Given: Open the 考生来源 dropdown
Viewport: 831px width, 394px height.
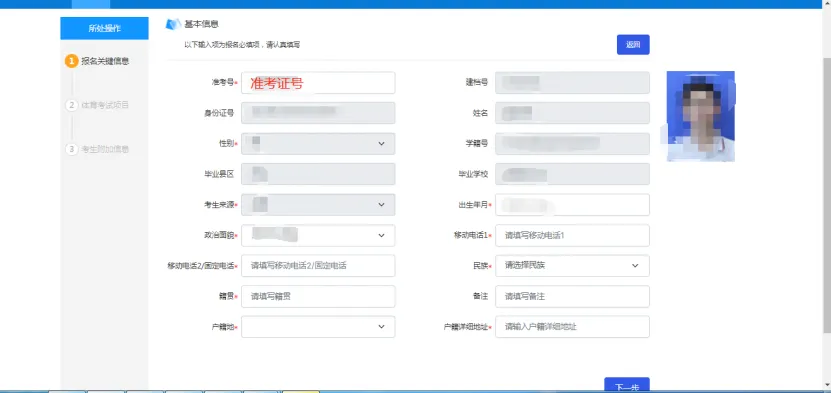Looking at the screenshot, I should point(318,205).
